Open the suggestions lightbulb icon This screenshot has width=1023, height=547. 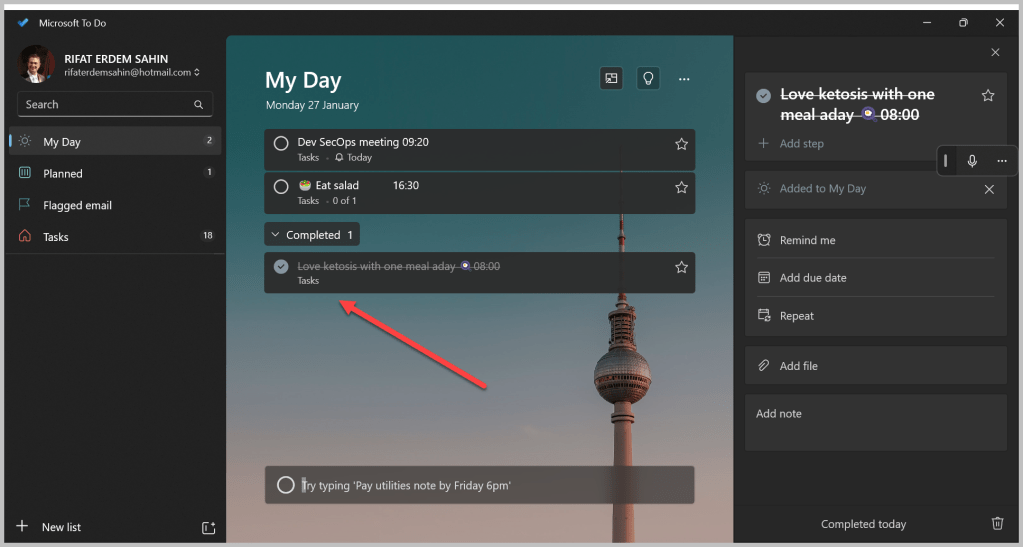648,78
